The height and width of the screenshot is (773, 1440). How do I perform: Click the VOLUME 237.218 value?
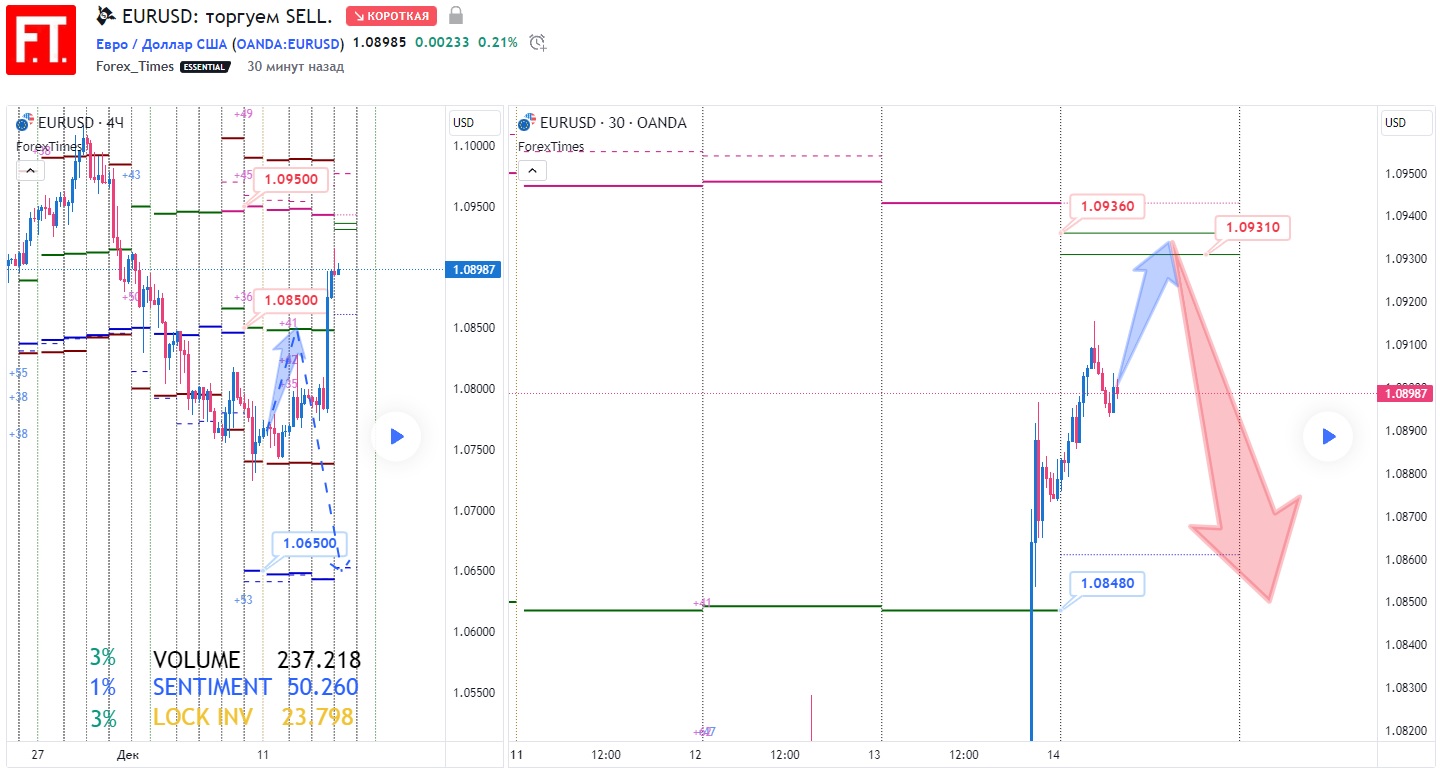point(319,660)
